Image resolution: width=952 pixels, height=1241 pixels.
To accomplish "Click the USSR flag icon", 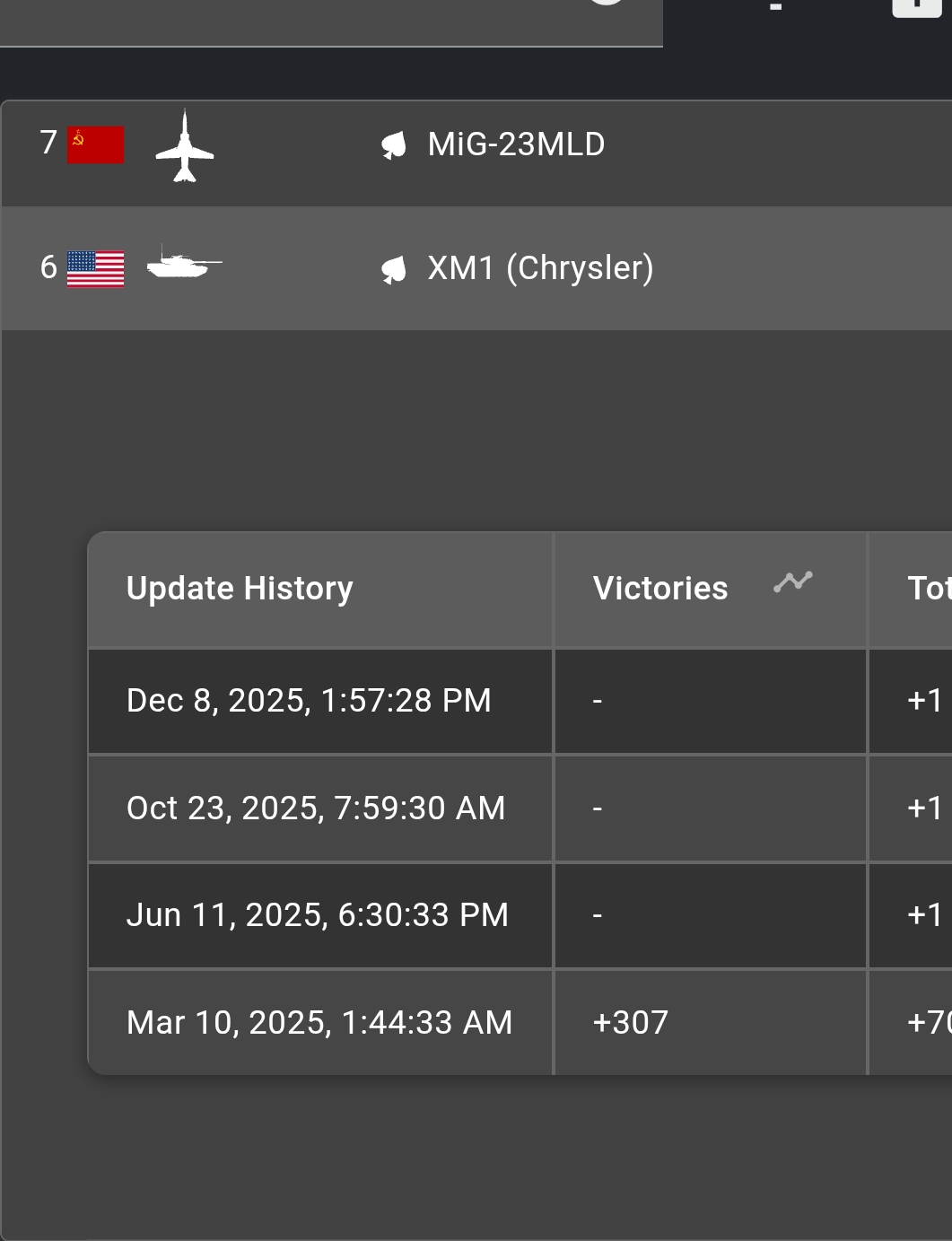I will pos(96,145).
